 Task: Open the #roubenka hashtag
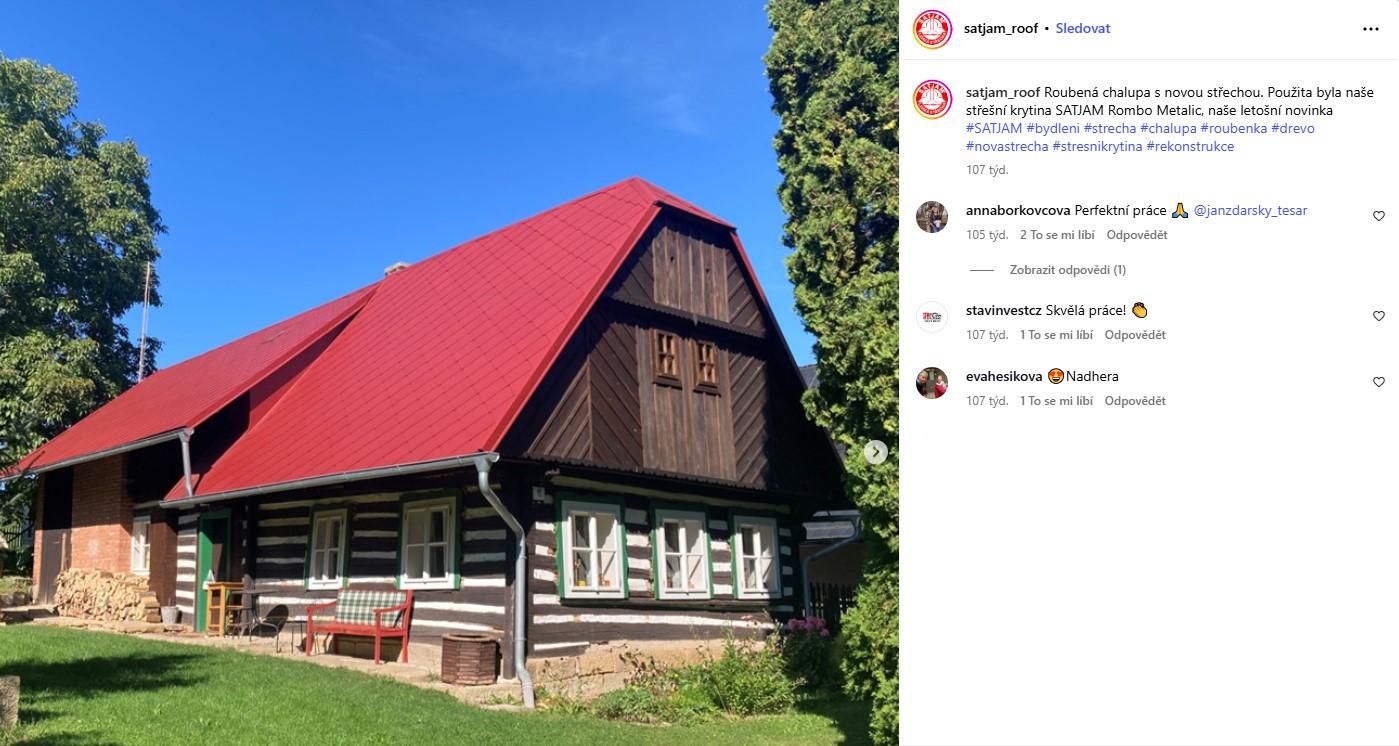coord(1233,129)
